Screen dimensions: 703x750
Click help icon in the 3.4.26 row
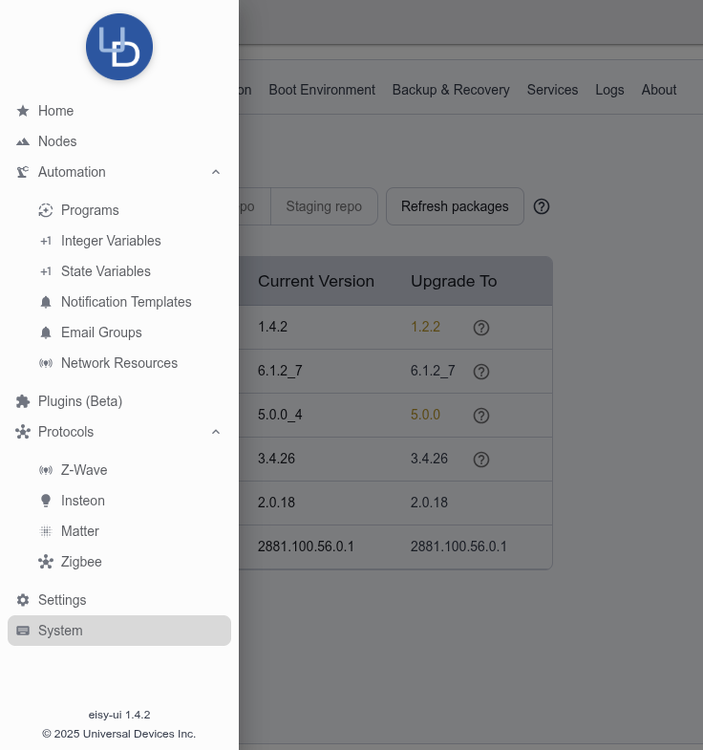pyautogui.click(x=481, y=460)
